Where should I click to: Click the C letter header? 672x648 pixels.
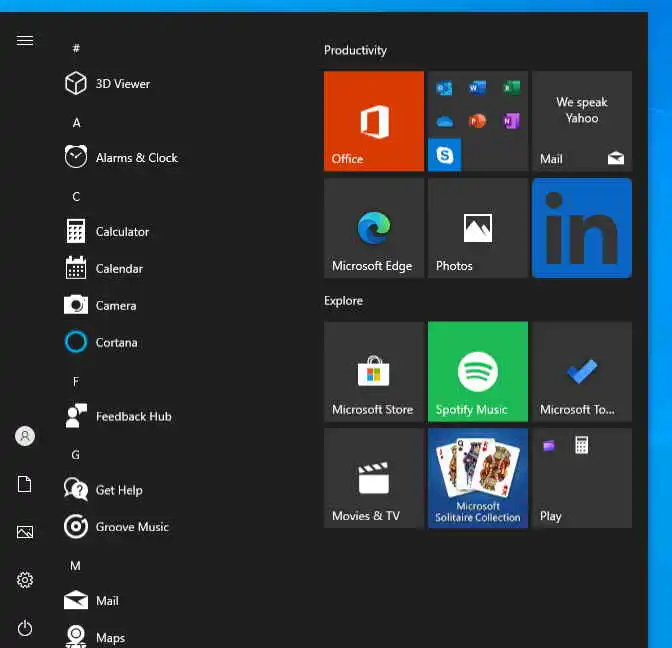(76, 197)
